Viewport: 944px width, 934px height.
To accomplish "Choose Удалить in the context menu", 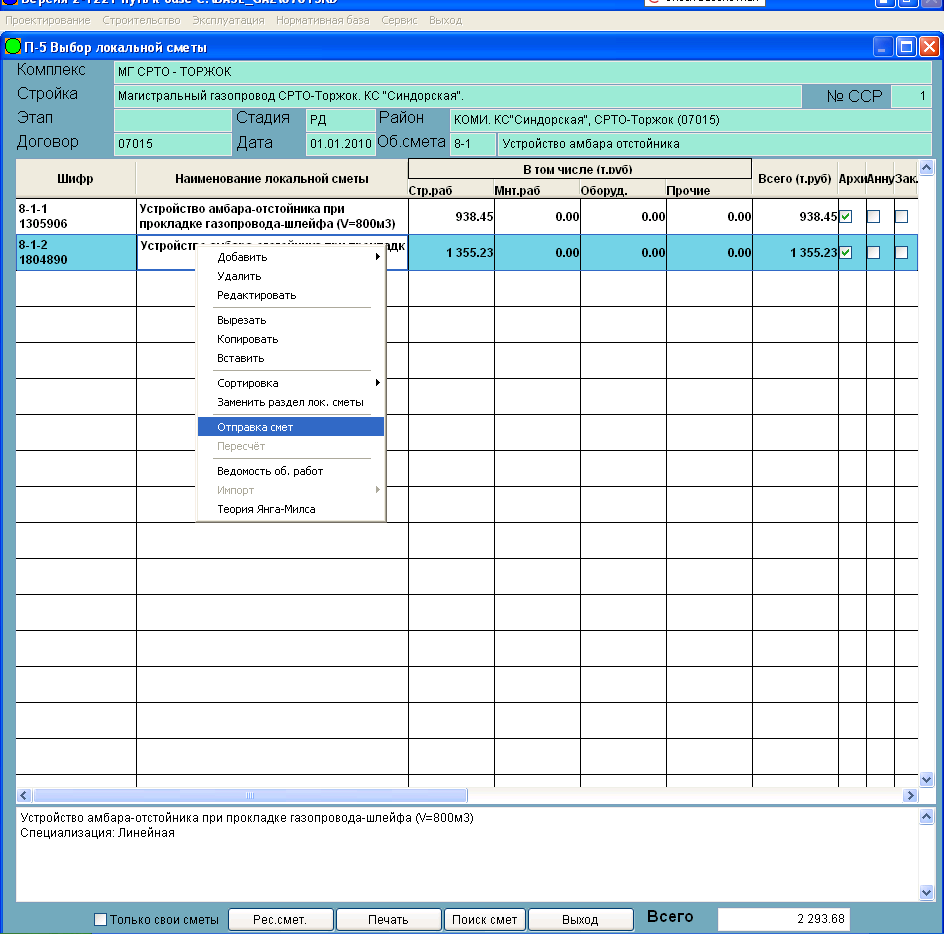I will [x=291, y=276].
